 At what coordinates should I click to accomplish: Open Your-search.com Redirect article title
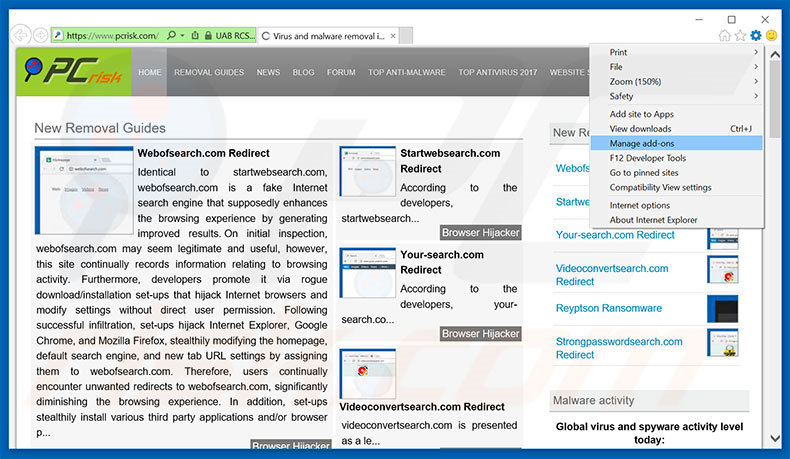442,262
